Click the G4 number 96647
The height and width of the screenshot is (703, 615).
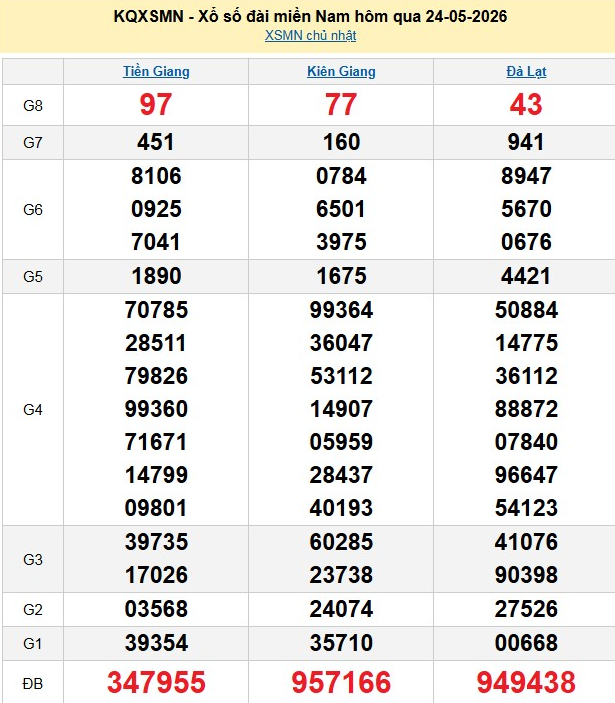pos(526,475)
